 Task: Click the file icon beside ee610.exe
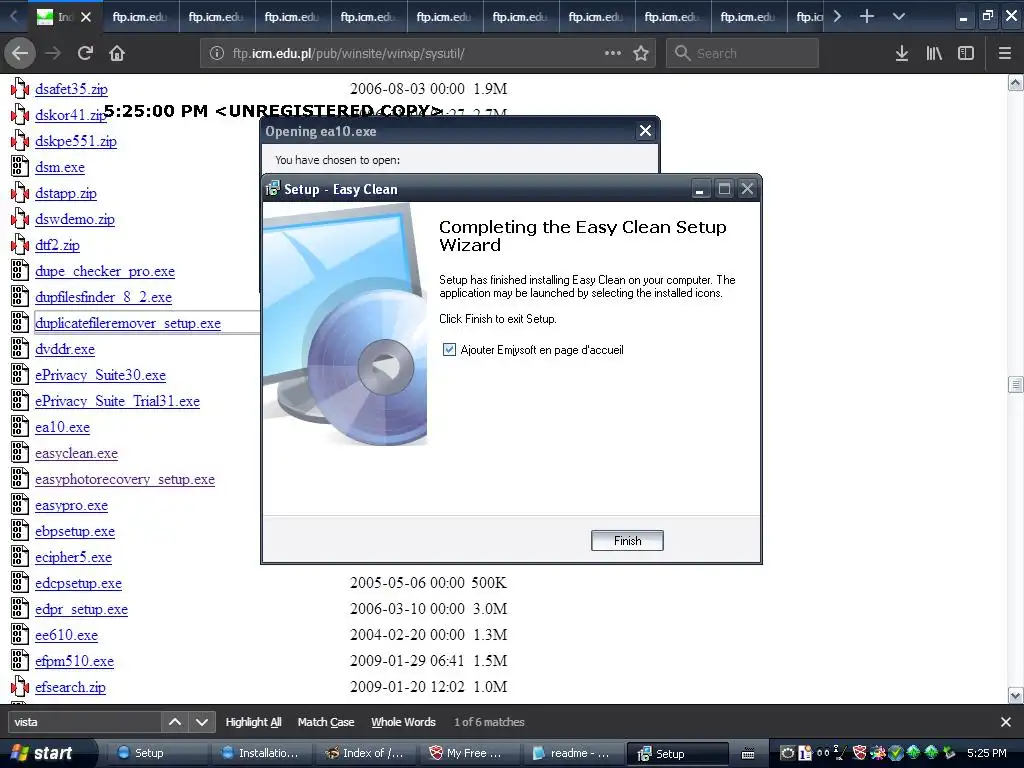click(x=20, y=635)
